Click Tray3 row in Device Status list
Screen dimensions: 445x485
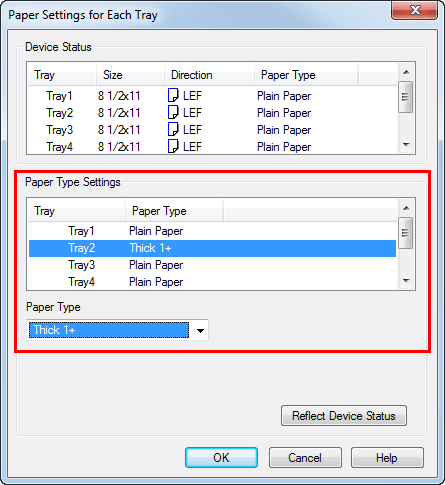[x=212, y=130]
